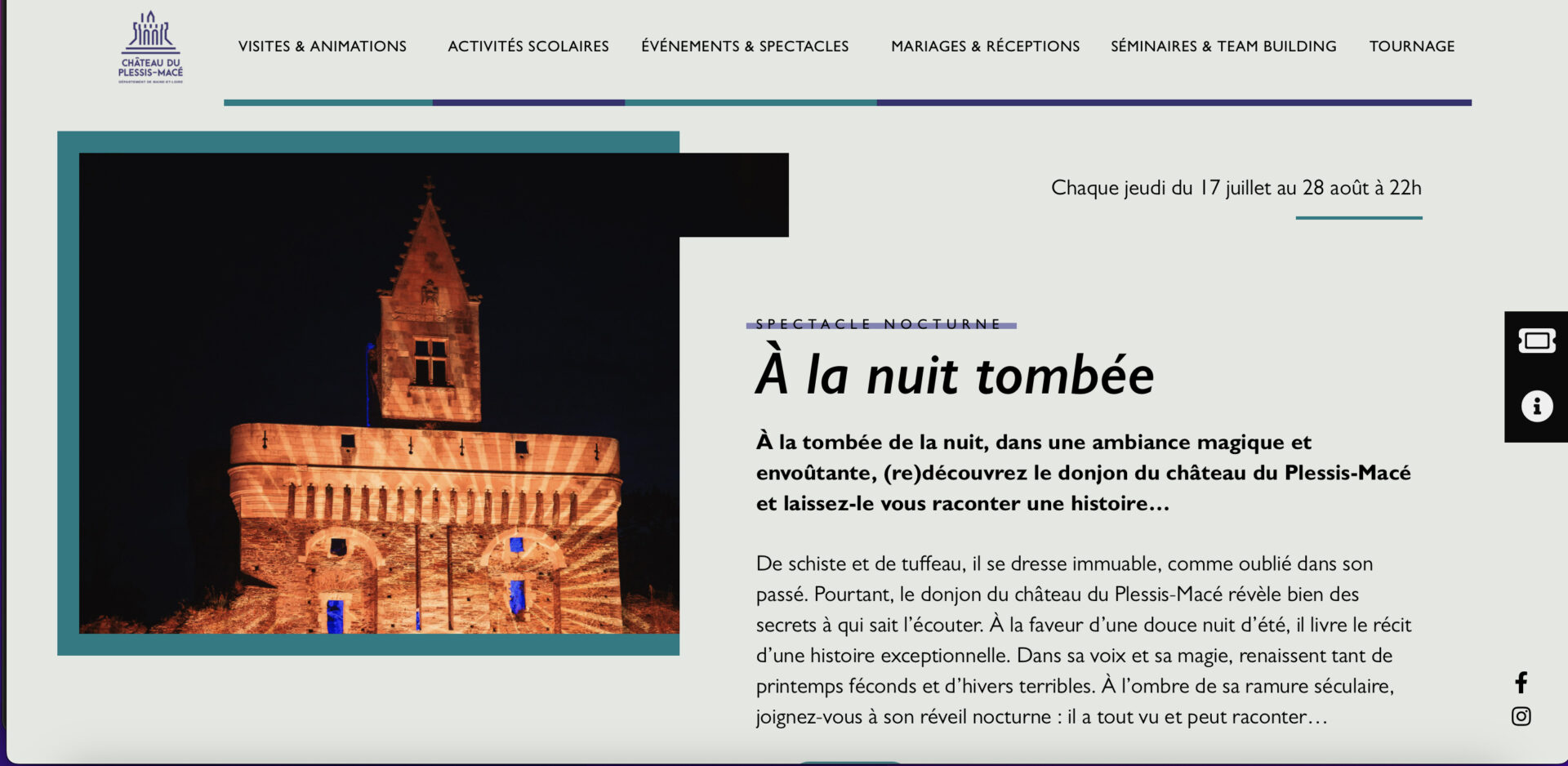Click the À la nuit tombée title

[x=955, y=375]
